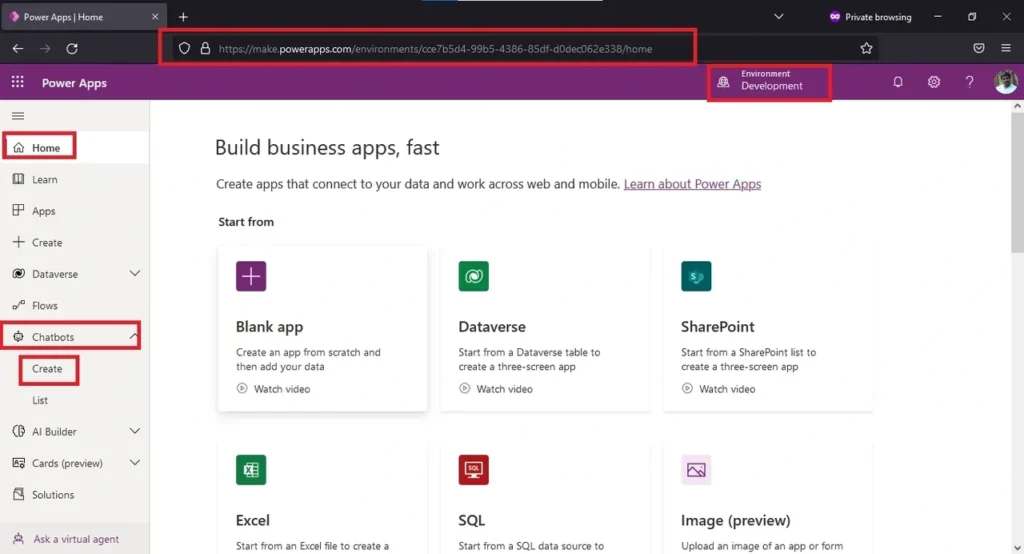
Task: Click the Save to Pocket icon
Action: (x=978, y=48)
